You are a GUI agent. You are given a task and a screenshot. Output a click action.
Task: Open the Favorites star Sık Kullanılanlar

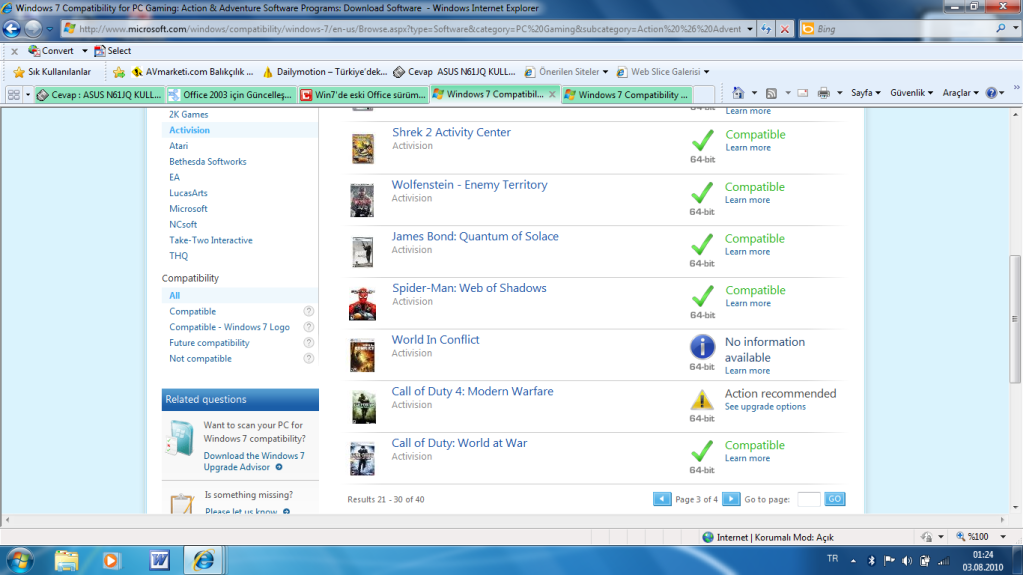click(53, 72)
